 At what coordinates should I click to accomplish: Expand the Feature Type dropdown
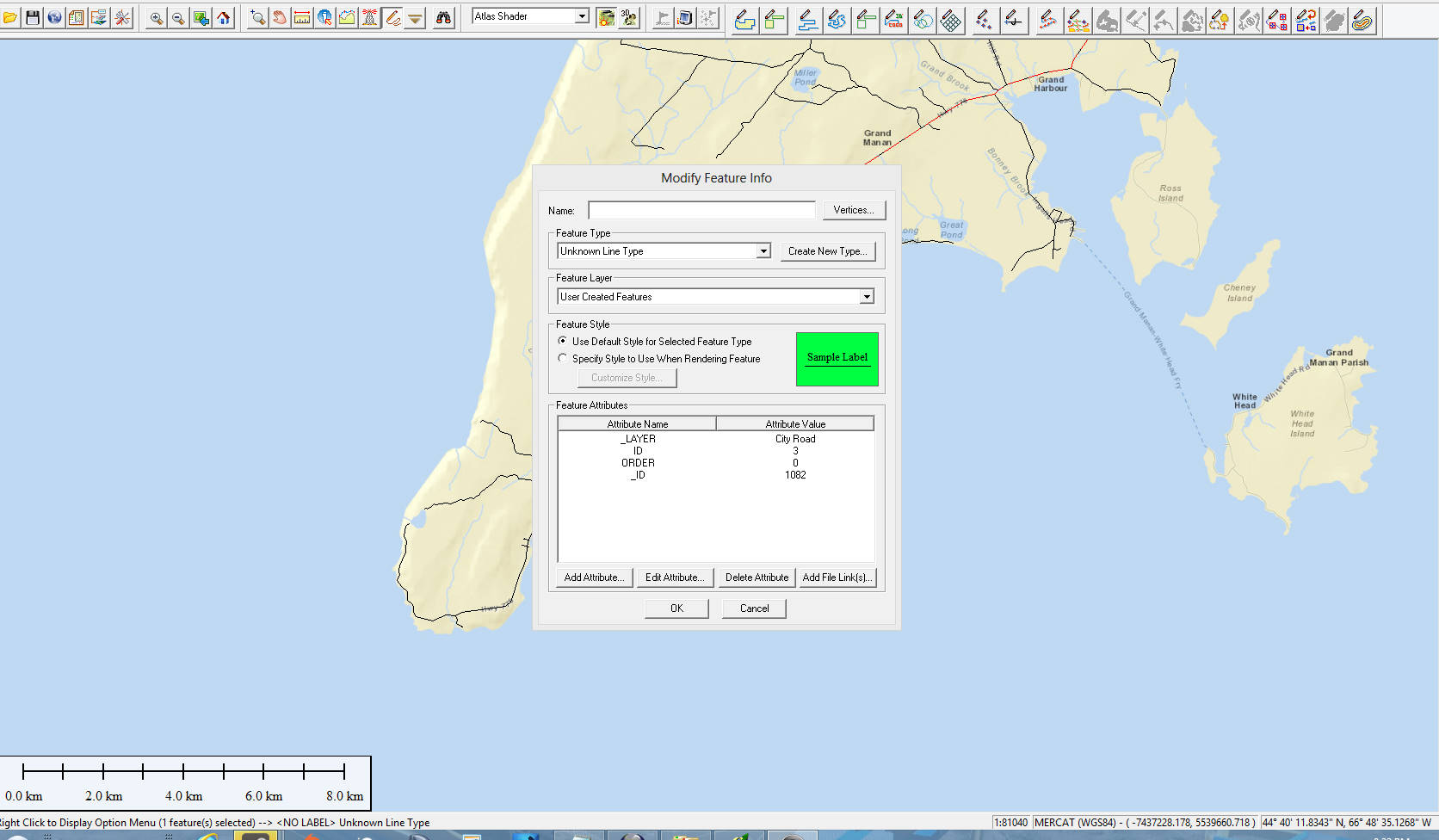point(763,251)
